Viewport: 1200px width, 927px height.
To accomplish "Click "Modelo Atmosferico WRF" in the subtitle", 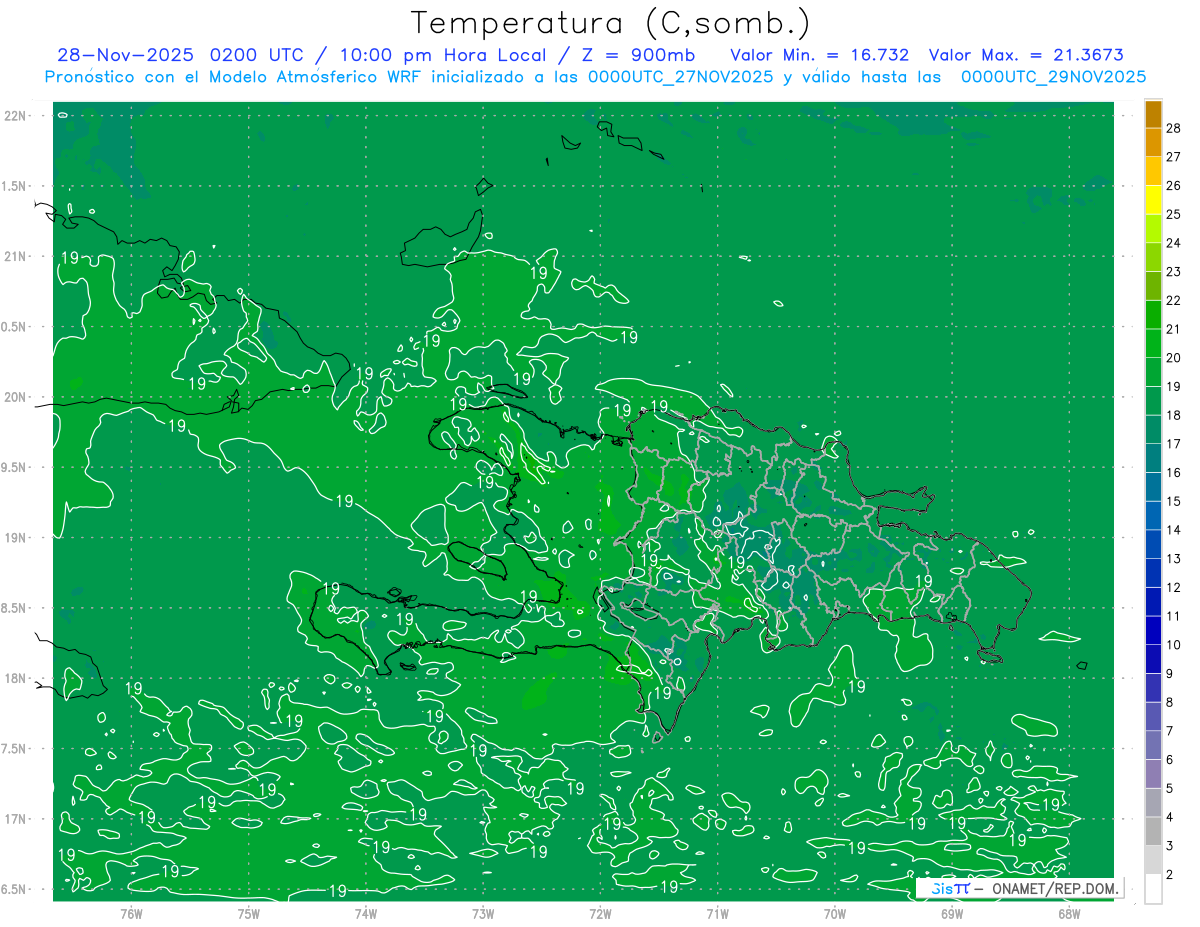I will pyautogui.click(x=313, y=76).
